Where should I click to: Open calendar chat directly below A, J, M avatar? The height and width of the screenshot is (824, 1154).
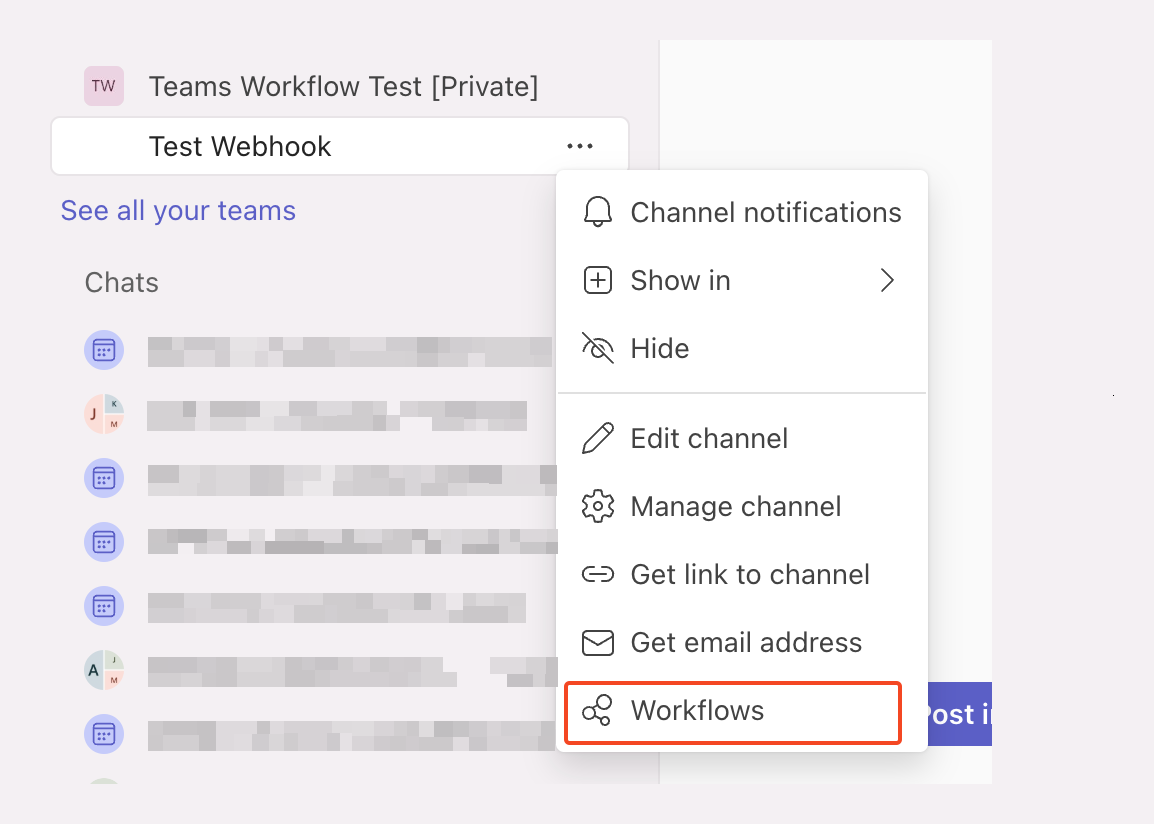point(104,734)
